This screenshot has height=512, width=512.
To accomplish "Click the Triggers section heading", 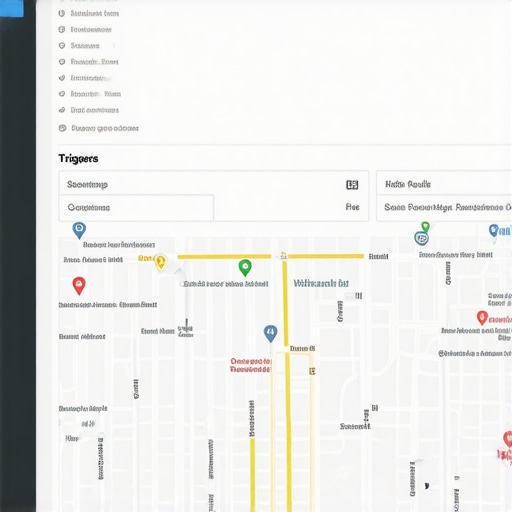I will pyautogui.click(x=78, y=159).
